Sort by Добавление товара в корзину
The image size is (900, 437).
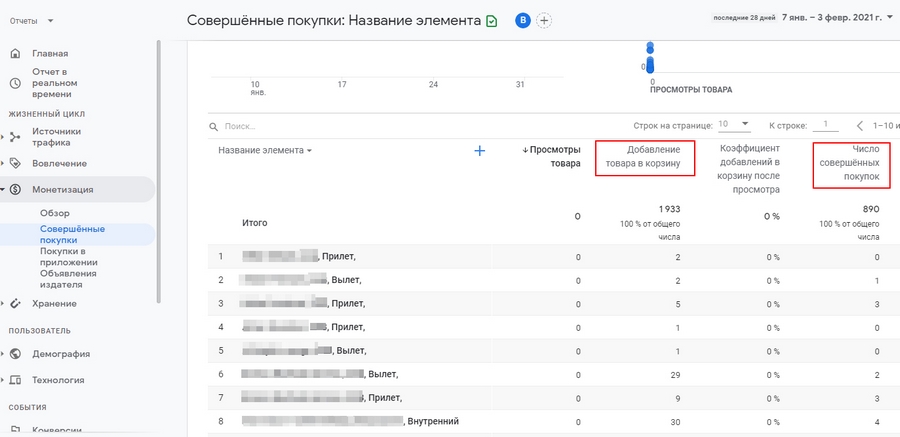click(x=645, y=157)
